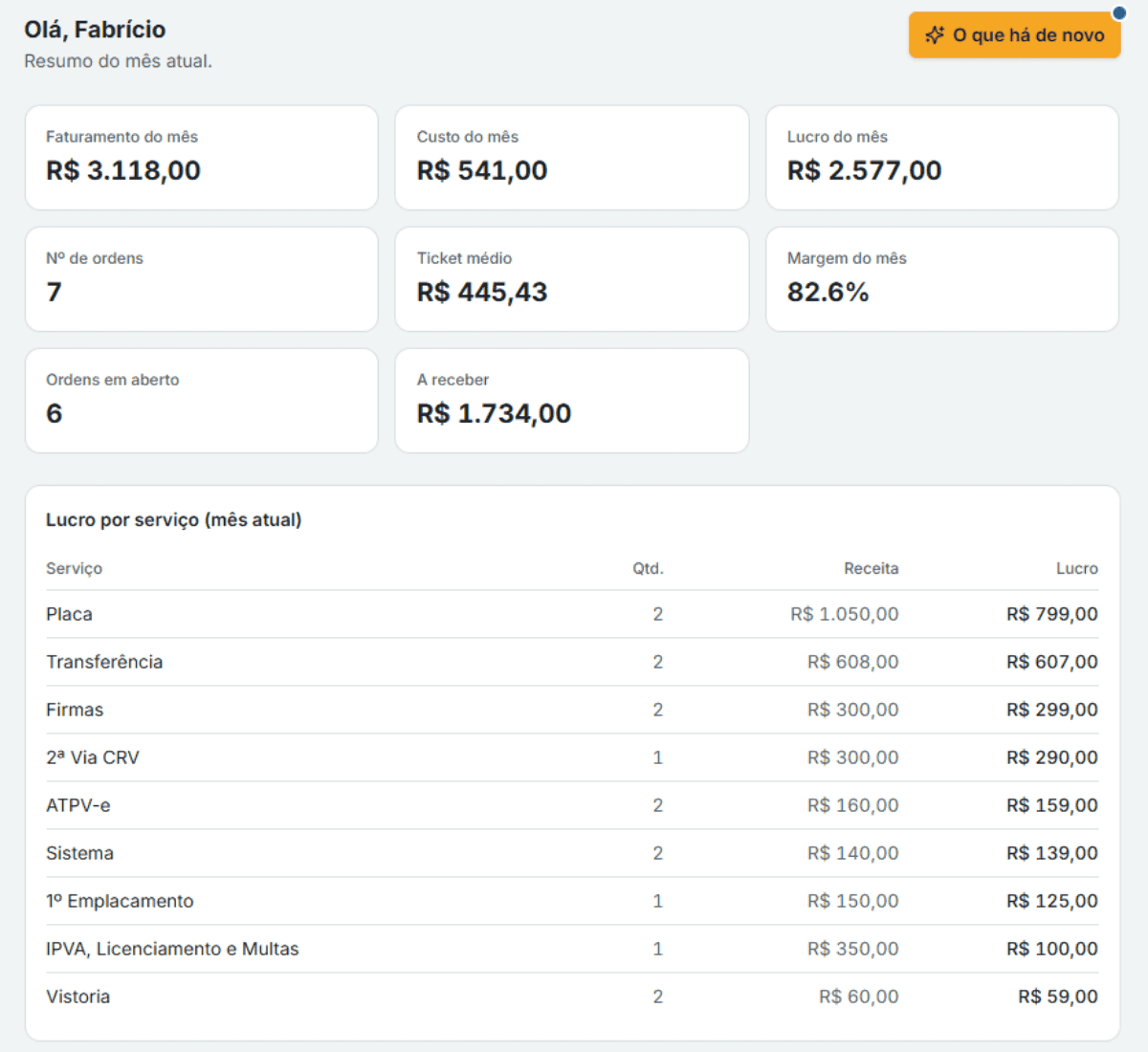The image size is (1148, 1052).
Task: Select the '2ª Via CRV' service name
Action: (93, 757)
